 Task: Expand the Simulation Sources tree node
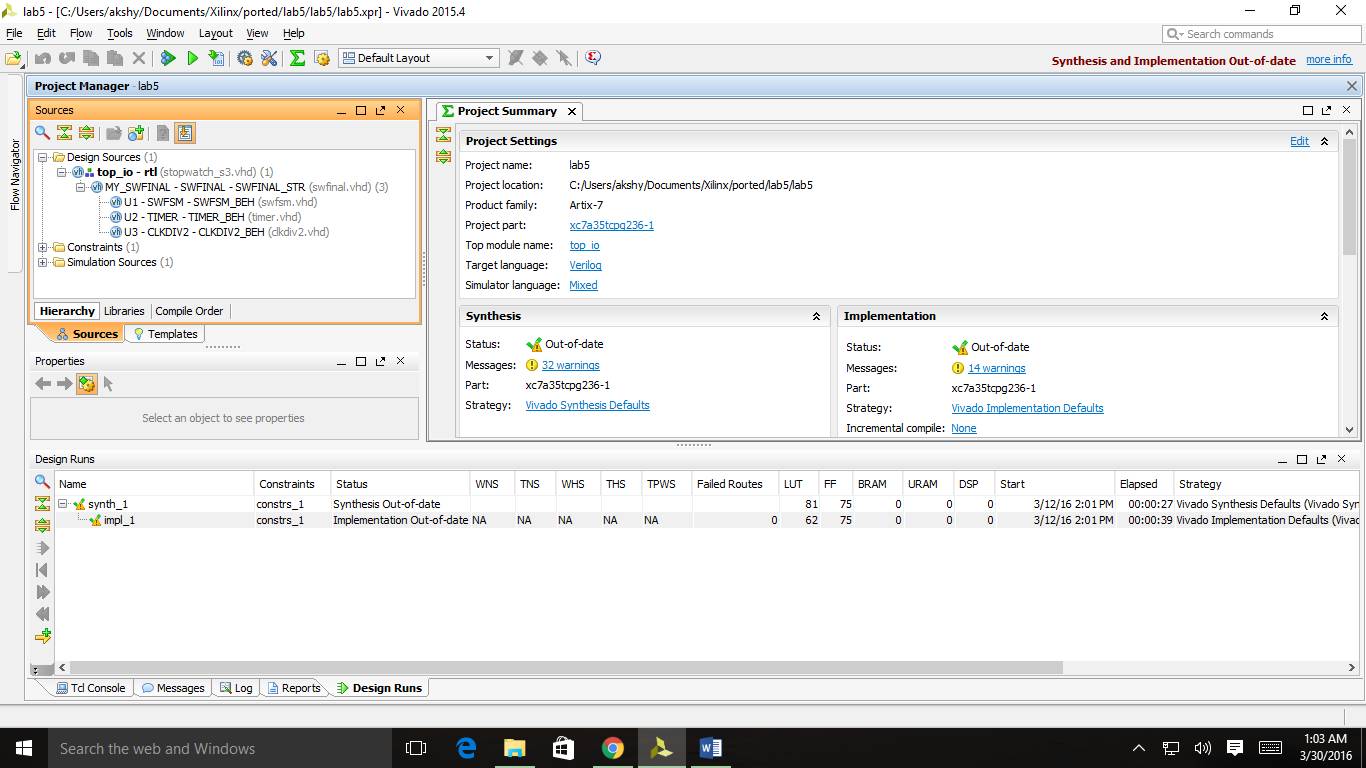tap(43, 262)
